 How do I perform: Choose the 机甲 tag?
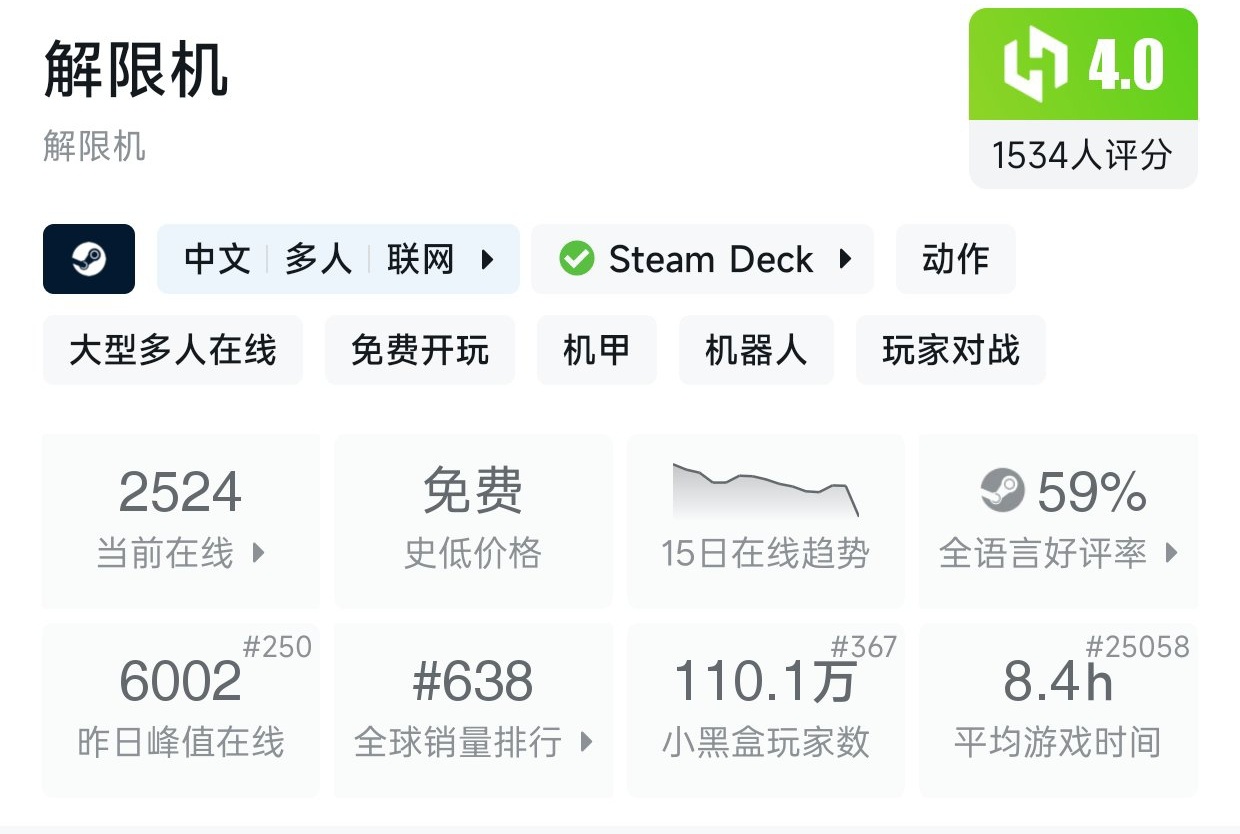coord(597,351)
